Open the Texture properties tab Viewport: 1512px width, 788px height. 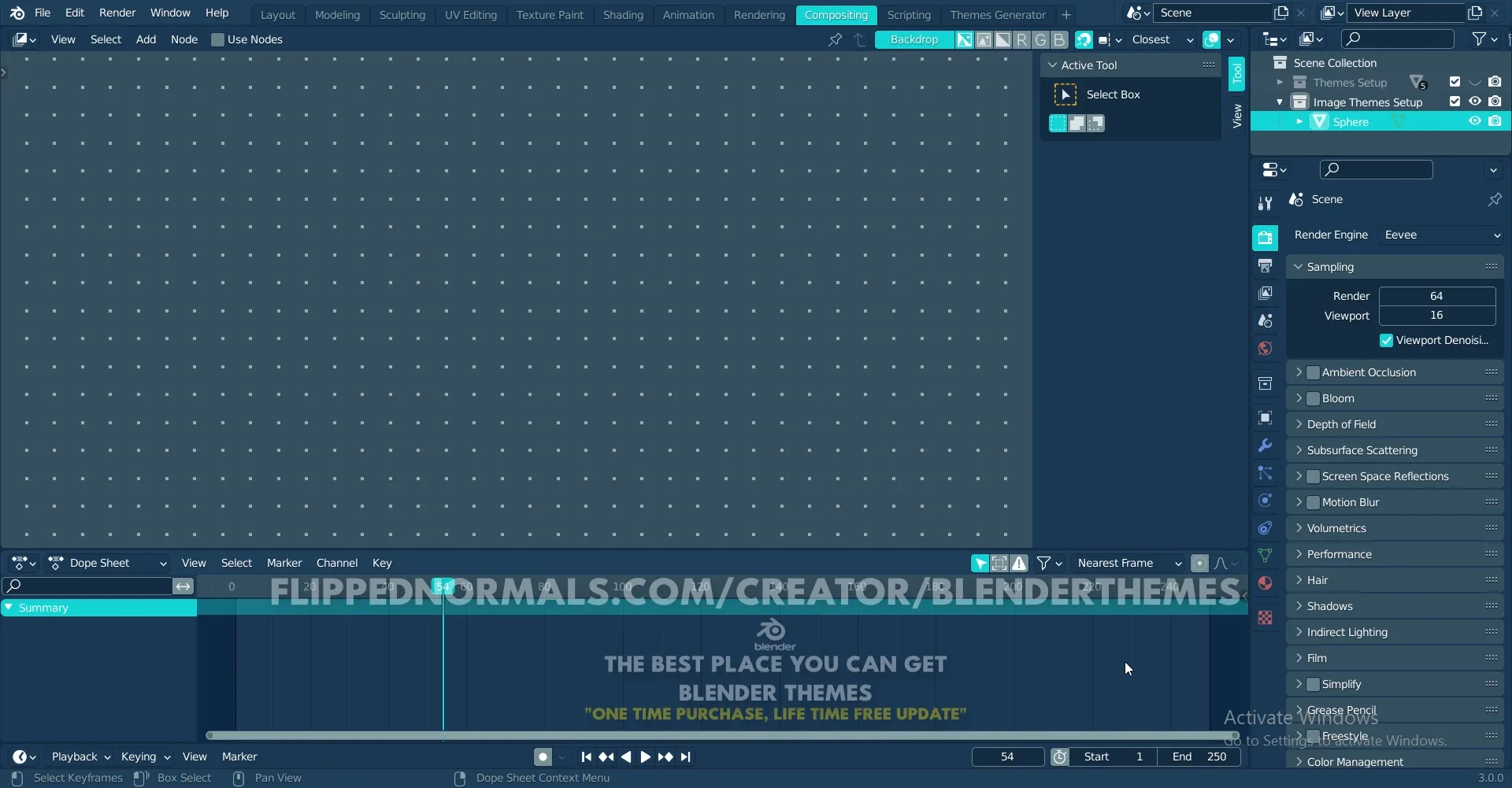1265,618
